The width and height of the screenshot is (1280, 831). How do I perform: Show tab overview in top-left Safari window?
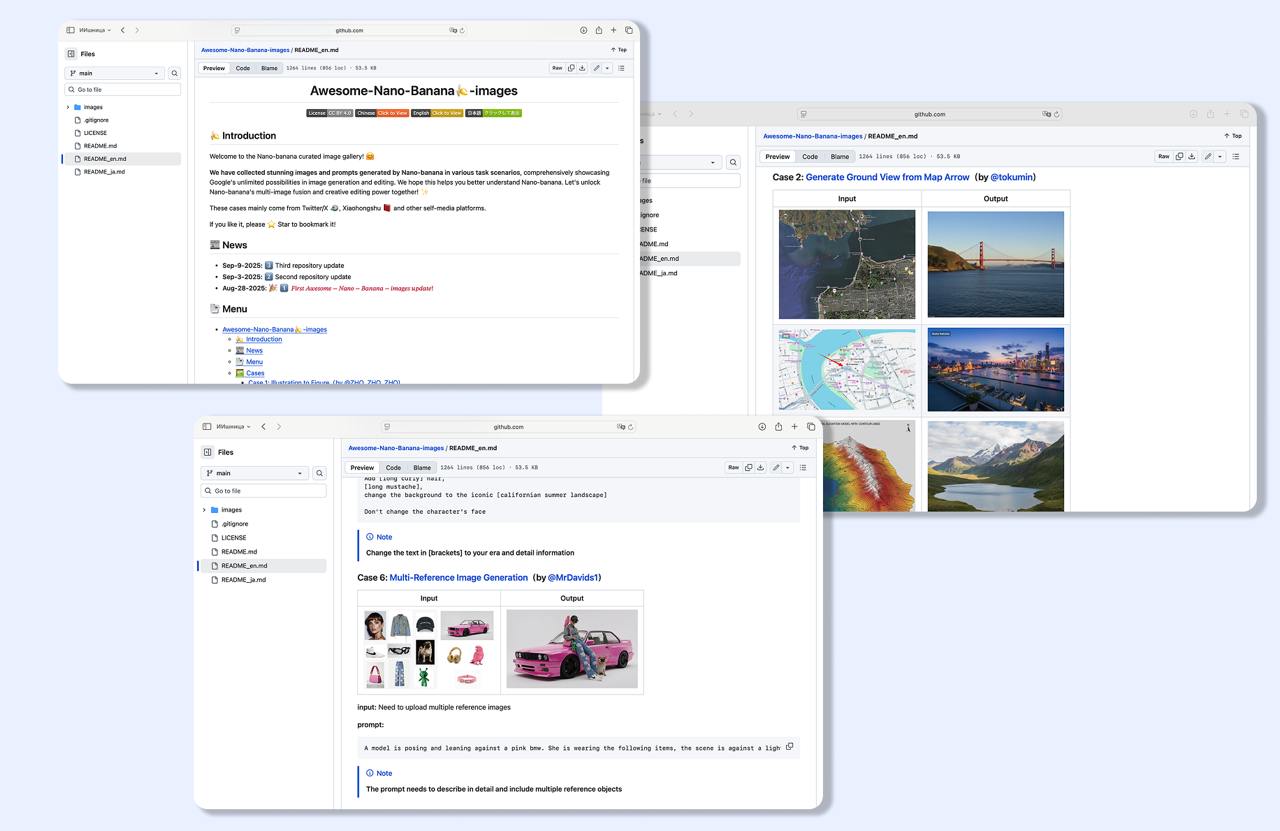(x=629, y=30)
